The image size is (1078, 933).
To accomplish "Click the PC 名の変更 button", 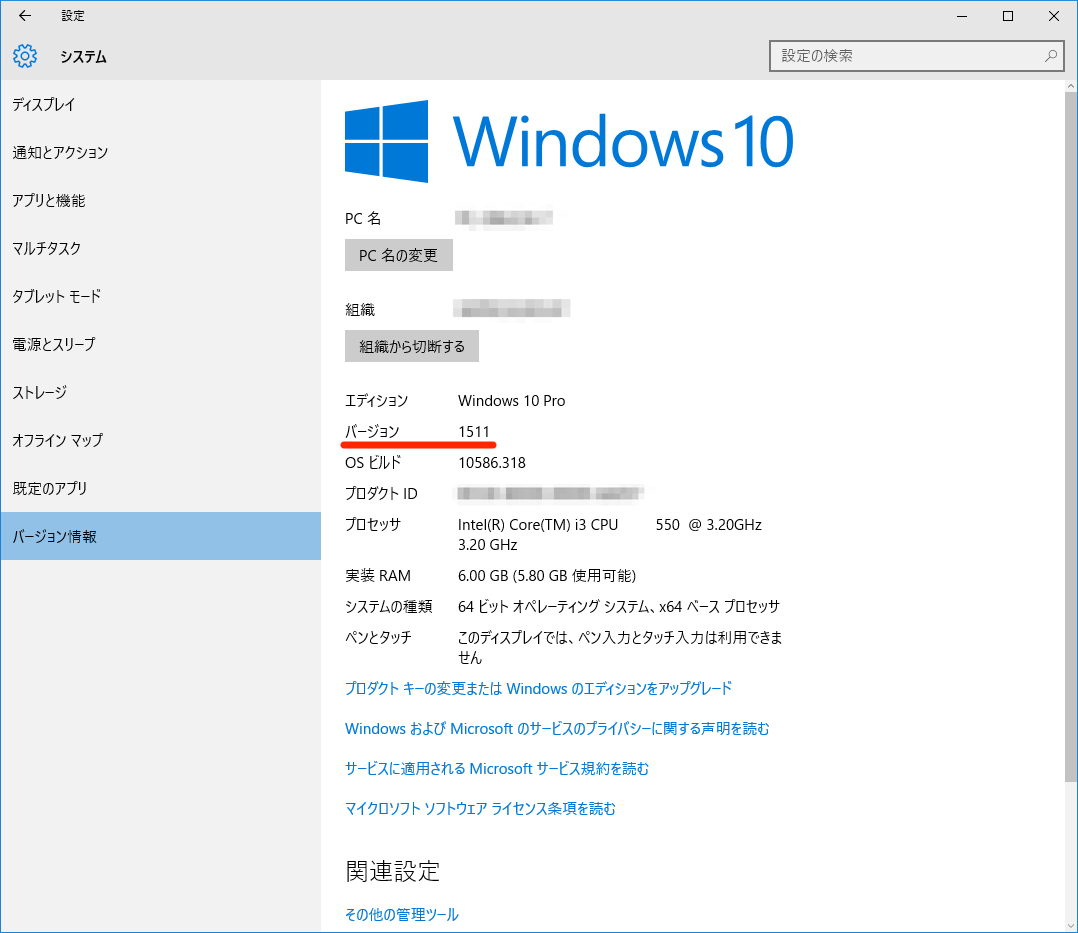I will 399,255.
